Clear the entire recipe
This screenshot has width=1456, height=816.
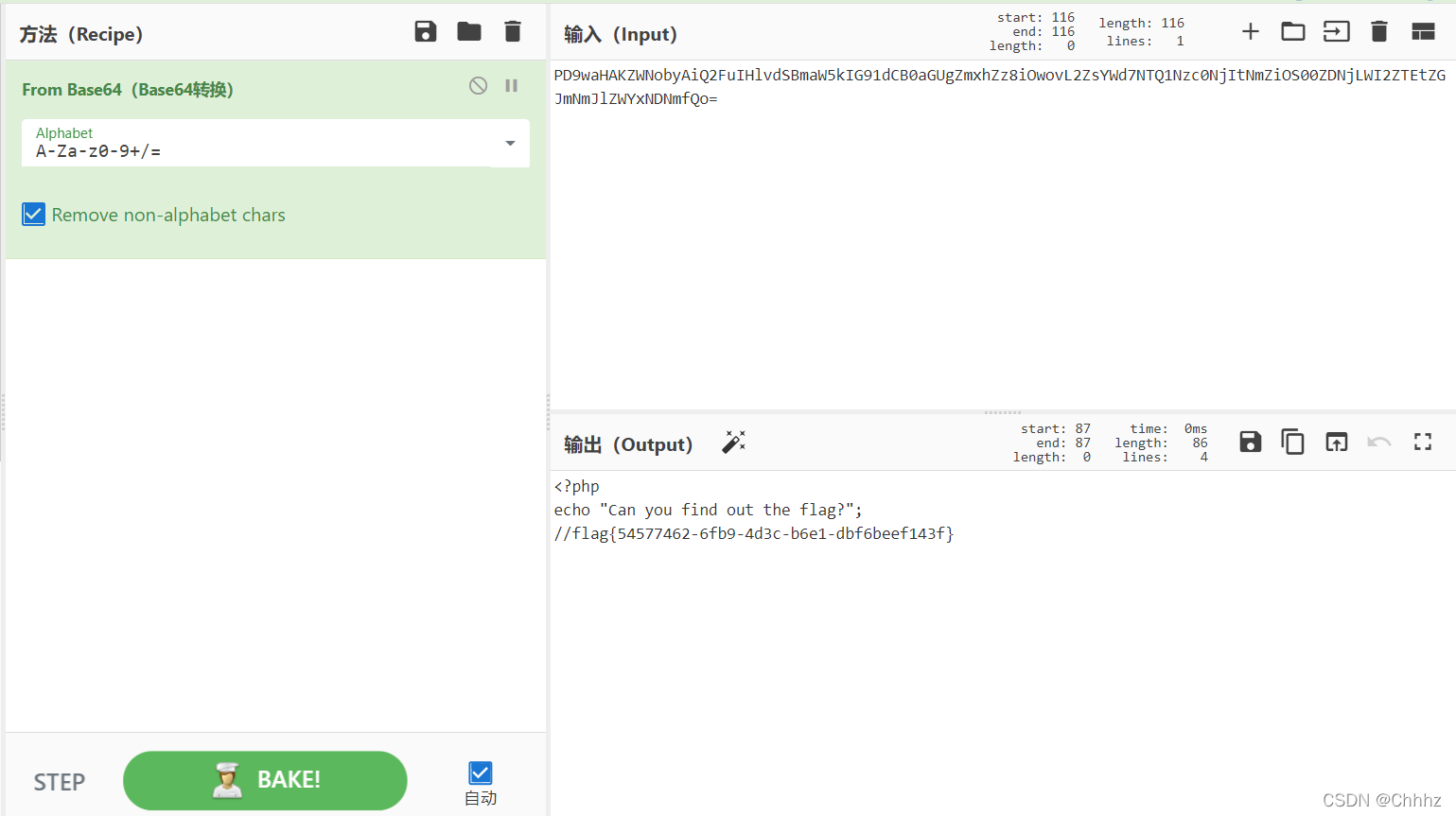point(513,31)
